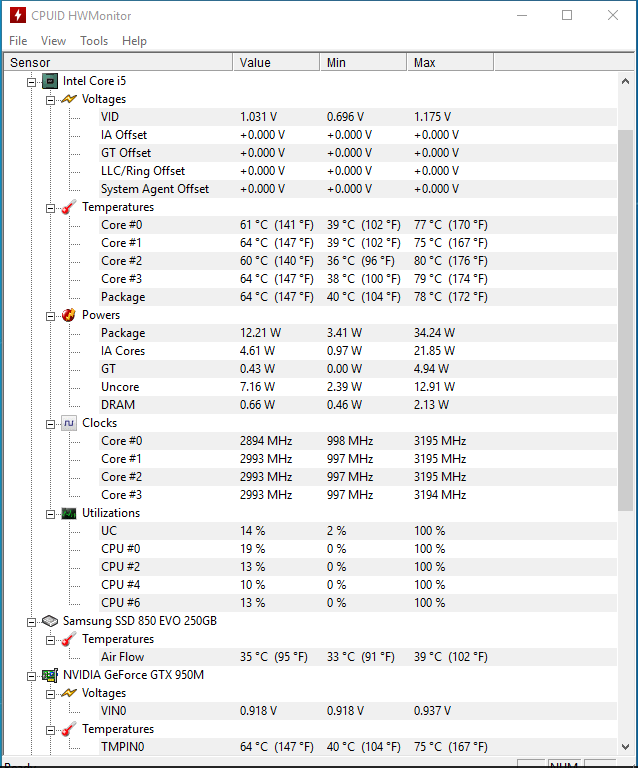Image resolution: width=638 pixels, height=768 pixels.
Task: Click the flame icon next to Powers
Action: [69, 315]
